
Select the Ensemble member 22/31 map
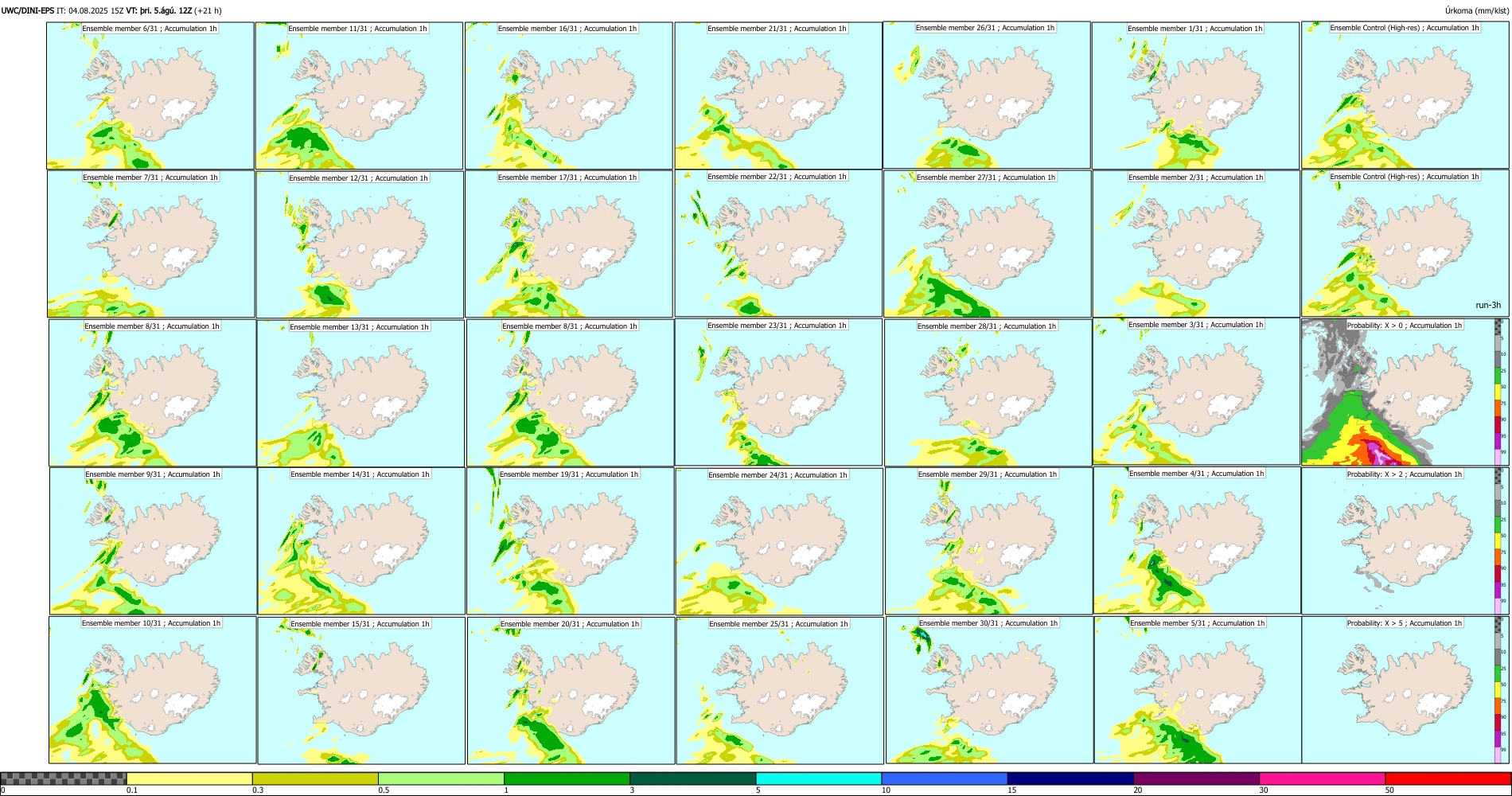tap(778, 244)
